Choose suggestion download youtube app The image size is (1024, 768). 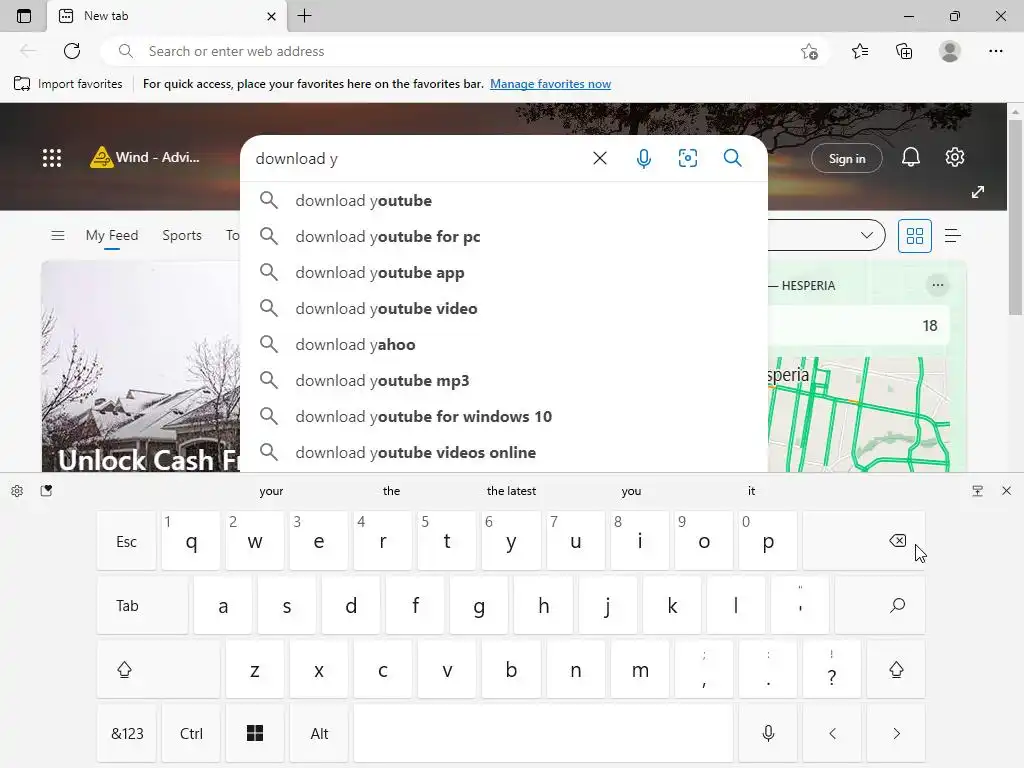tap(504, 272)
